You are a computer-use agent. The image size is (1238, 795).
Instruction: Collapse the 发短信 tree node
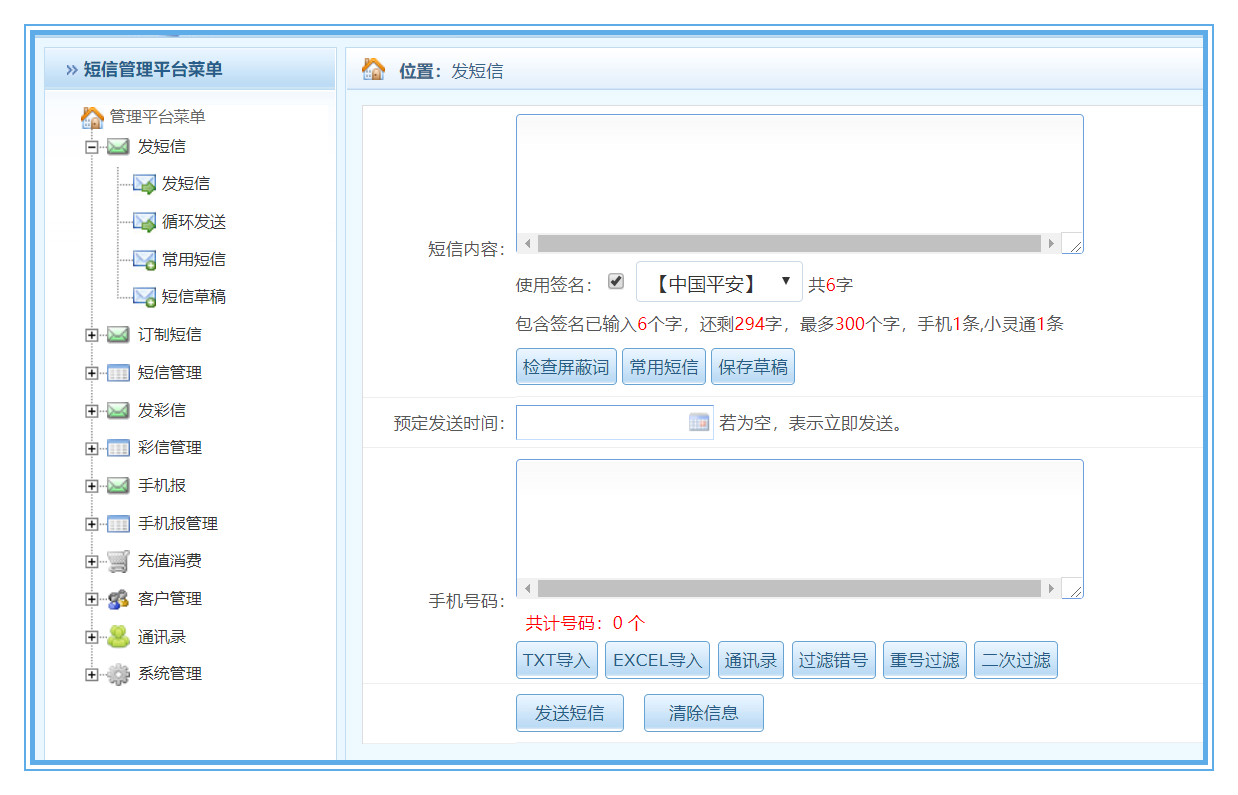92,147
